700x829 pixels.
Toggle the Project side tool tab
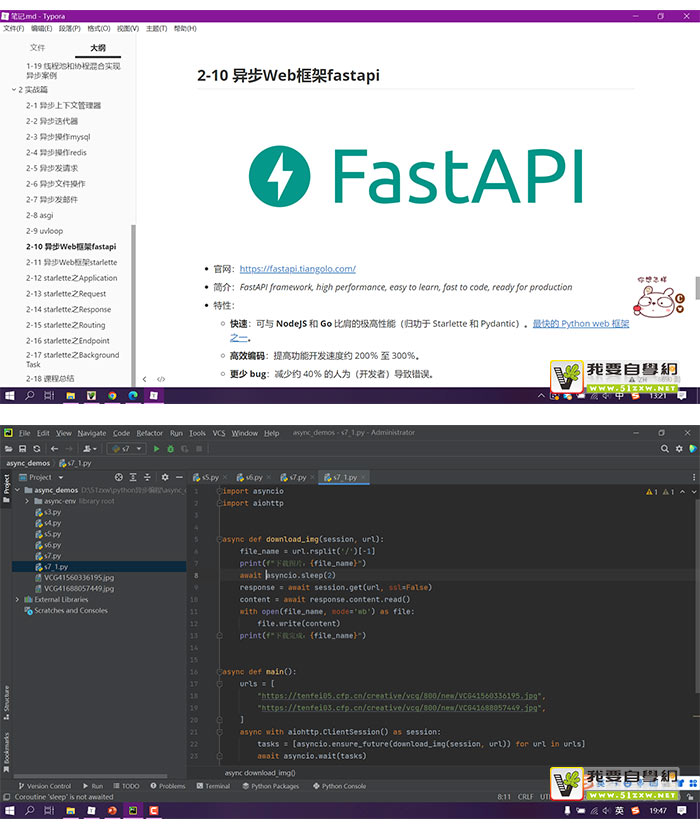coord(6,487)
